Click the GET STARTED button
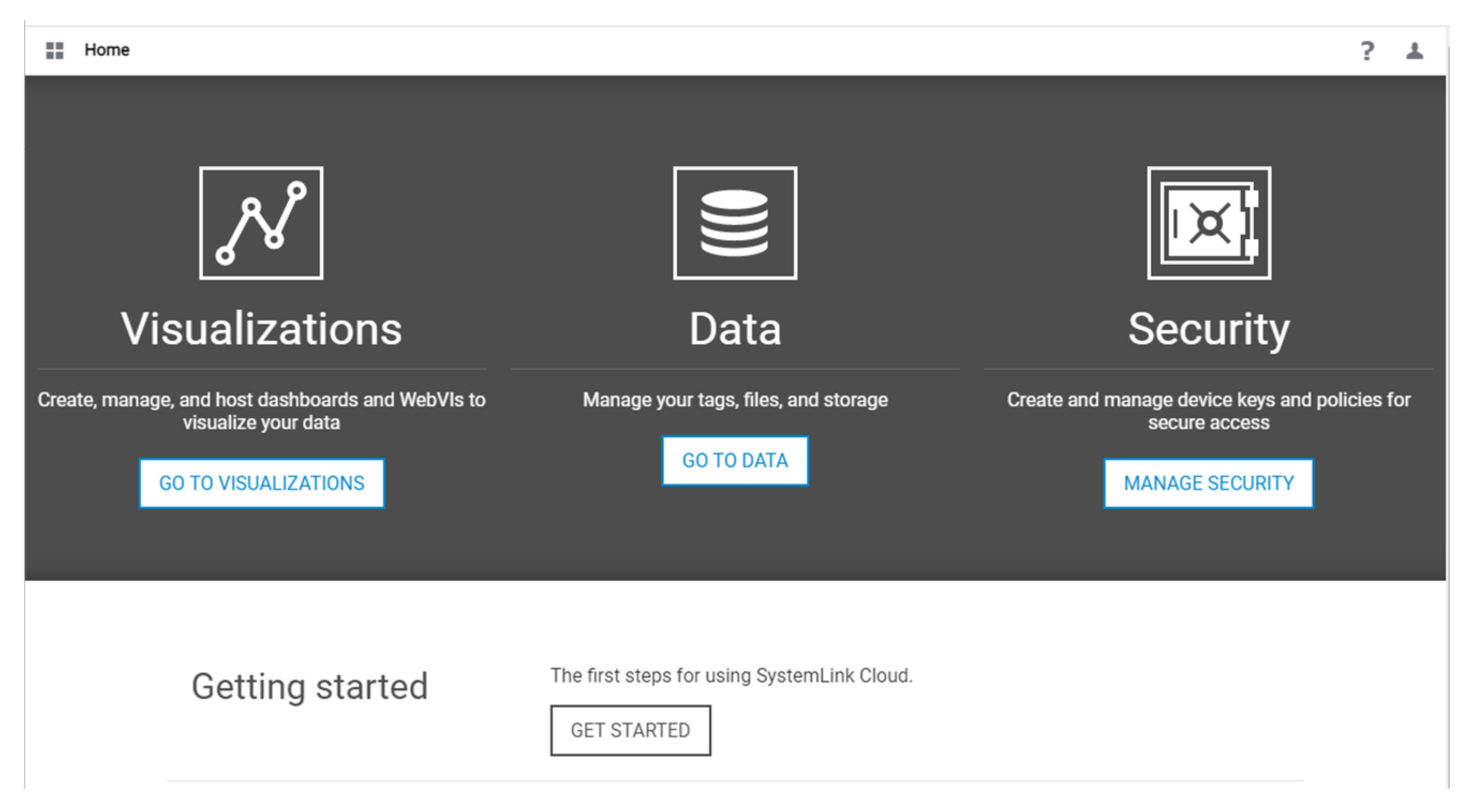The height and width of the screenshot is (812, 1473). tap(630, 730)
